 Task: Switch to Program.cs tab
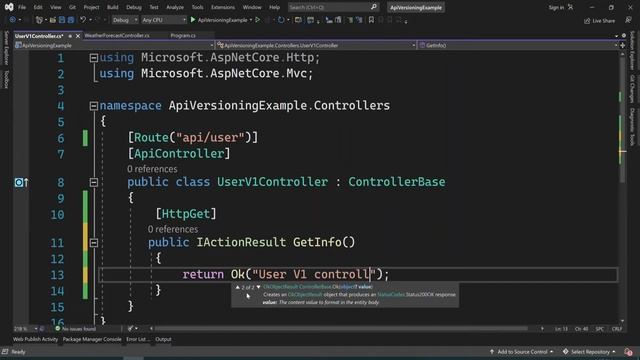tap(183, 36)
